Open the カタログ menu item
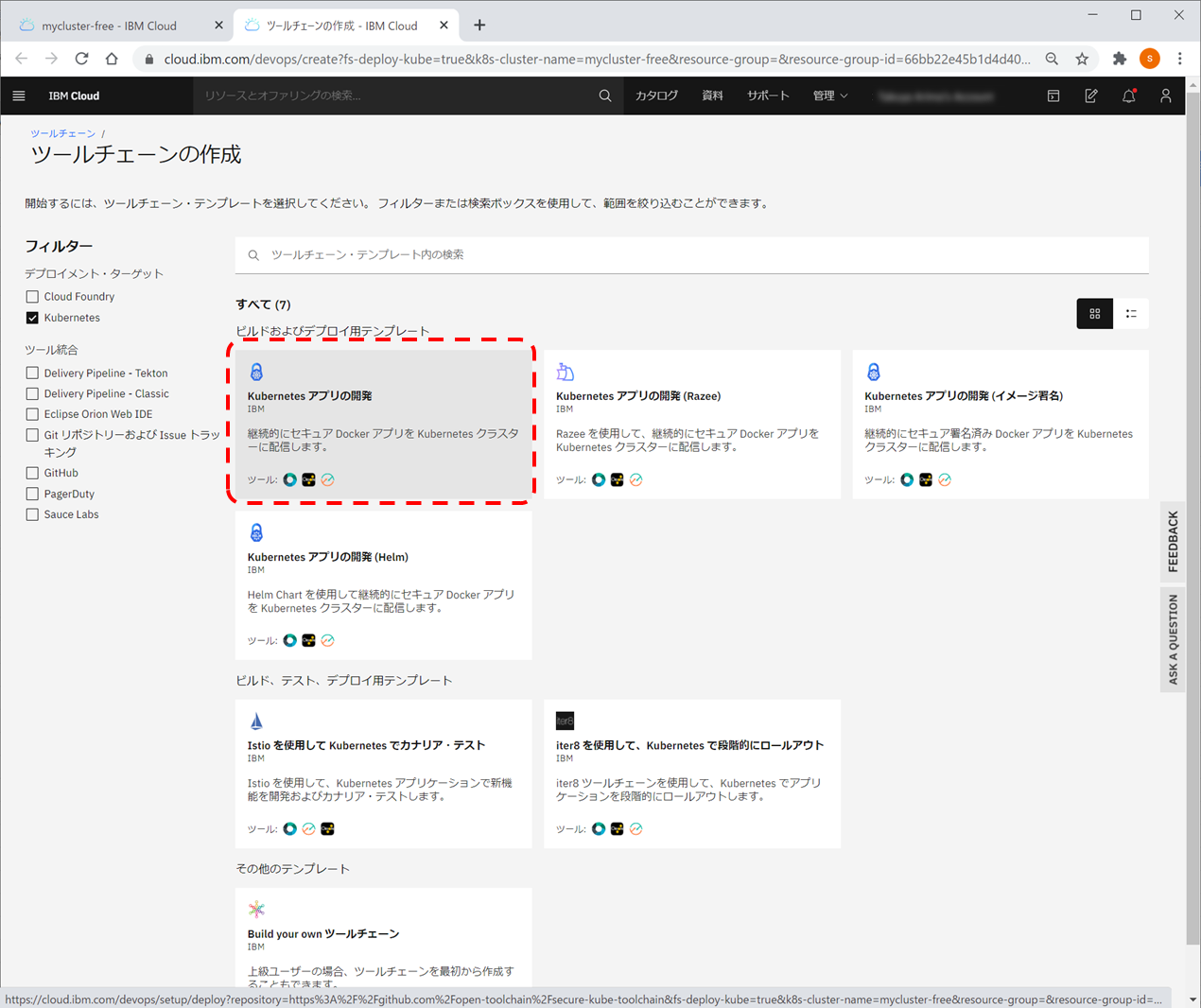 pos(656,96)
